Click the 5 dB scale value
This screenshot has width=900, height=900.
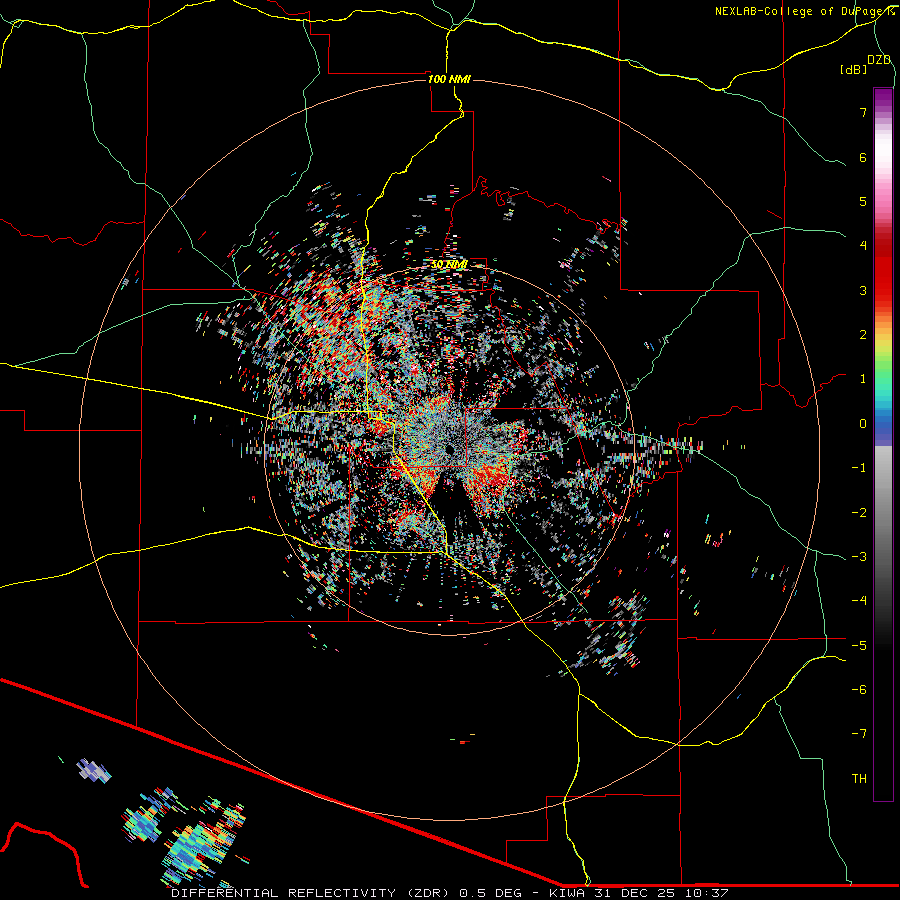pyautogui.click(x=863, y=201)
